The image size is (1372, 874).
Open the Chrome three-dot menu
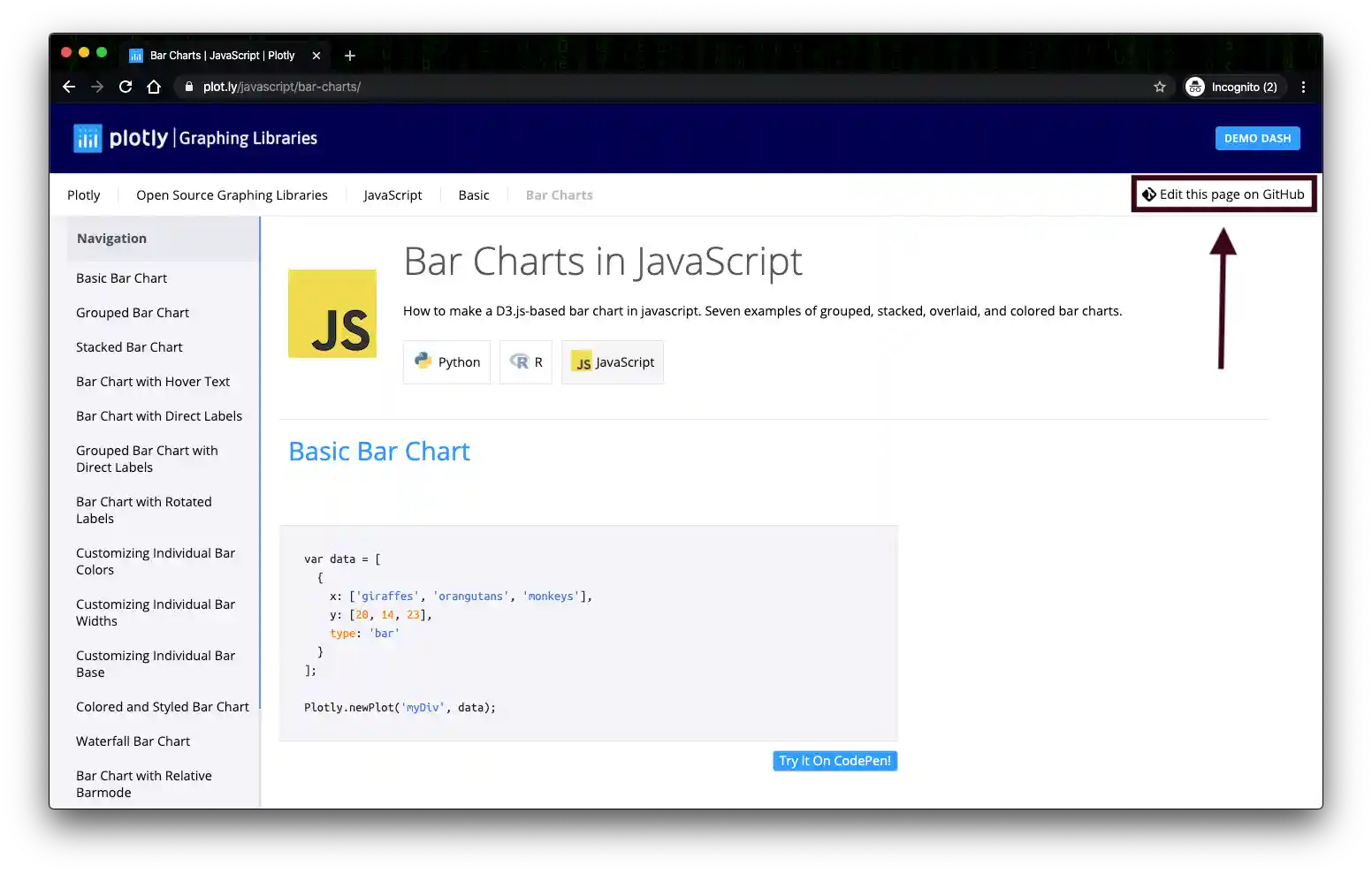1303,87
